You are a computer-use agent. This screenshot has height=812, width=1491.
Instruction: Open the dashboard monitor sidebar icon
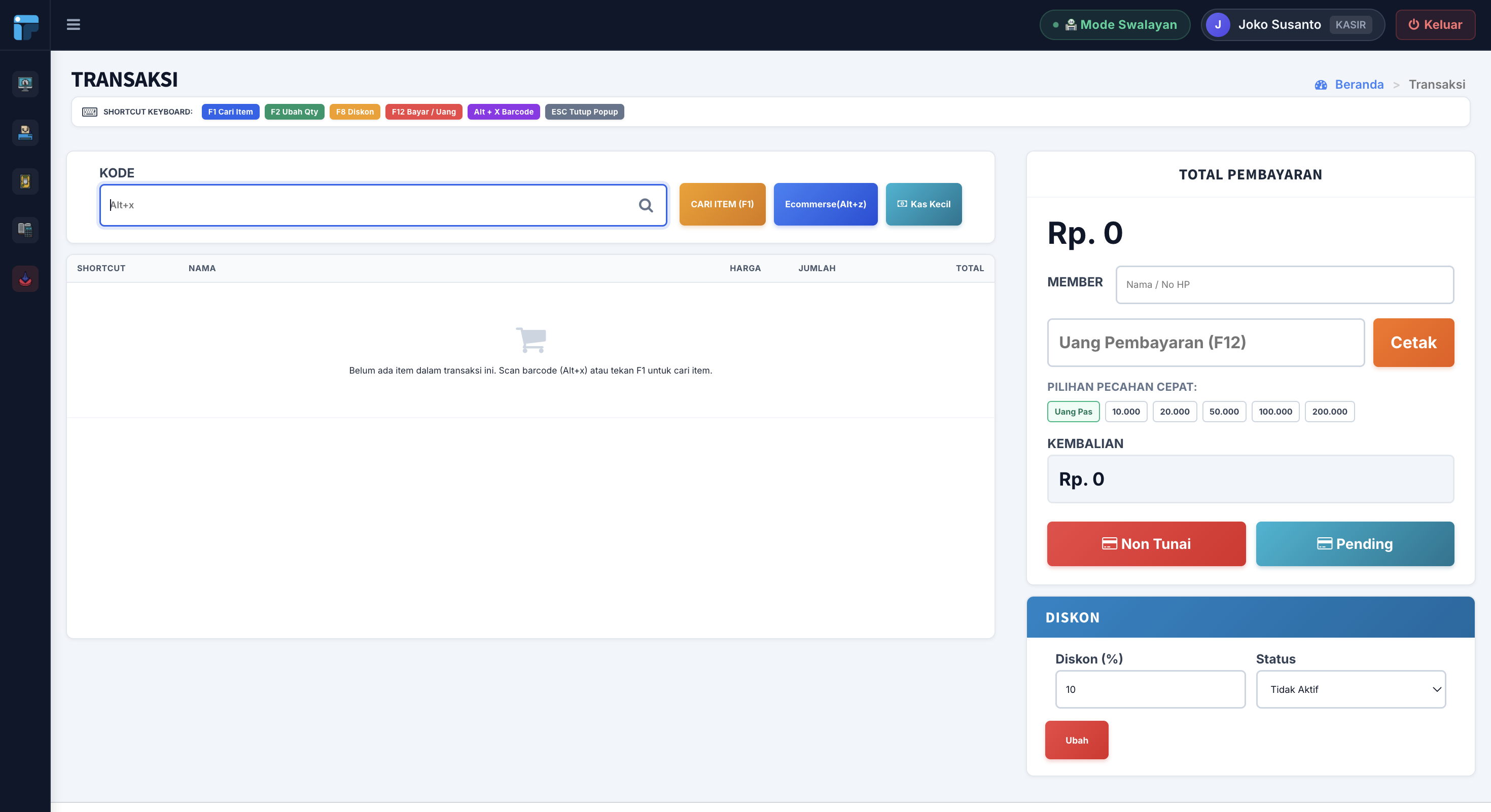click(25, 84)
